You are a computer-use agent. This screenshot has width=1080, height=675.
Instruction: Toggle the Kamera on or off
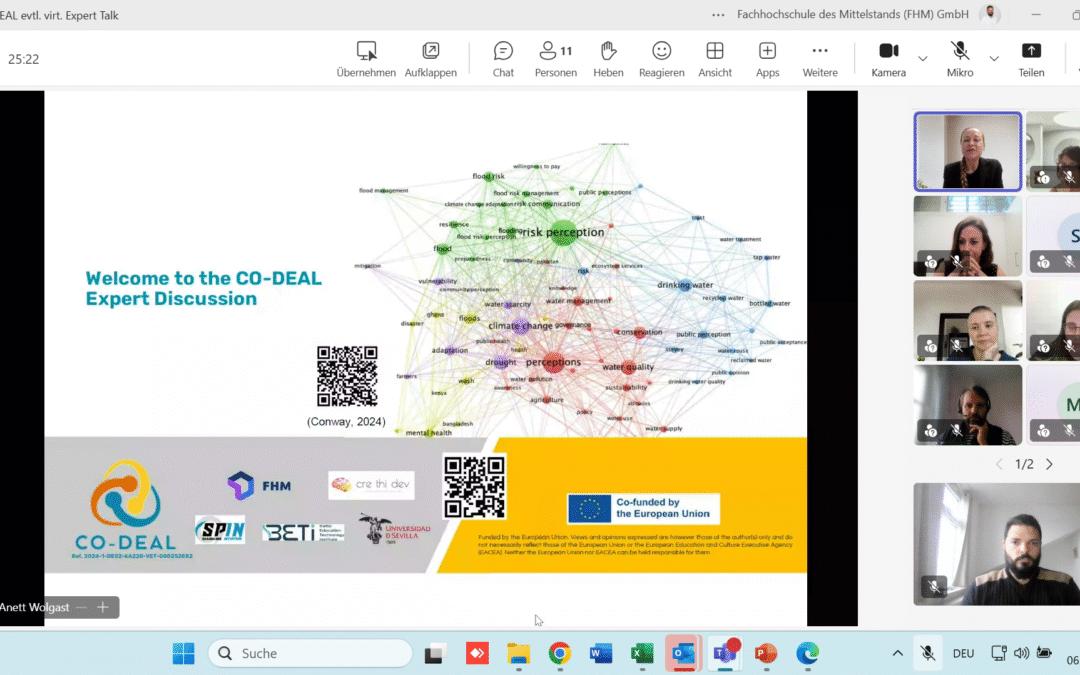pyautogui.click(x=888, y=59)
